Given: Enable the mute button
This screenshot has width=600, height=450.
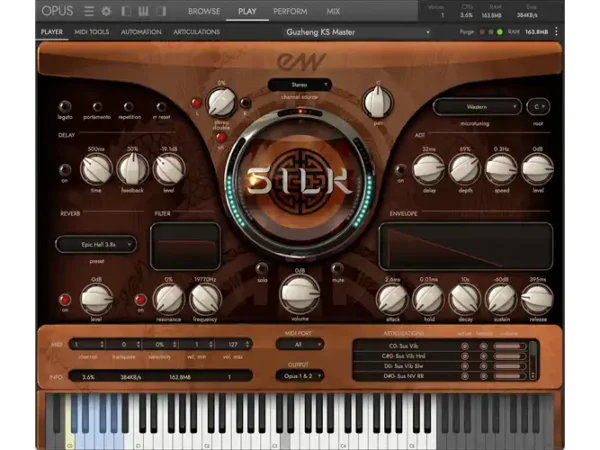Looking at the screenshot, I should (x=338, y=268).
